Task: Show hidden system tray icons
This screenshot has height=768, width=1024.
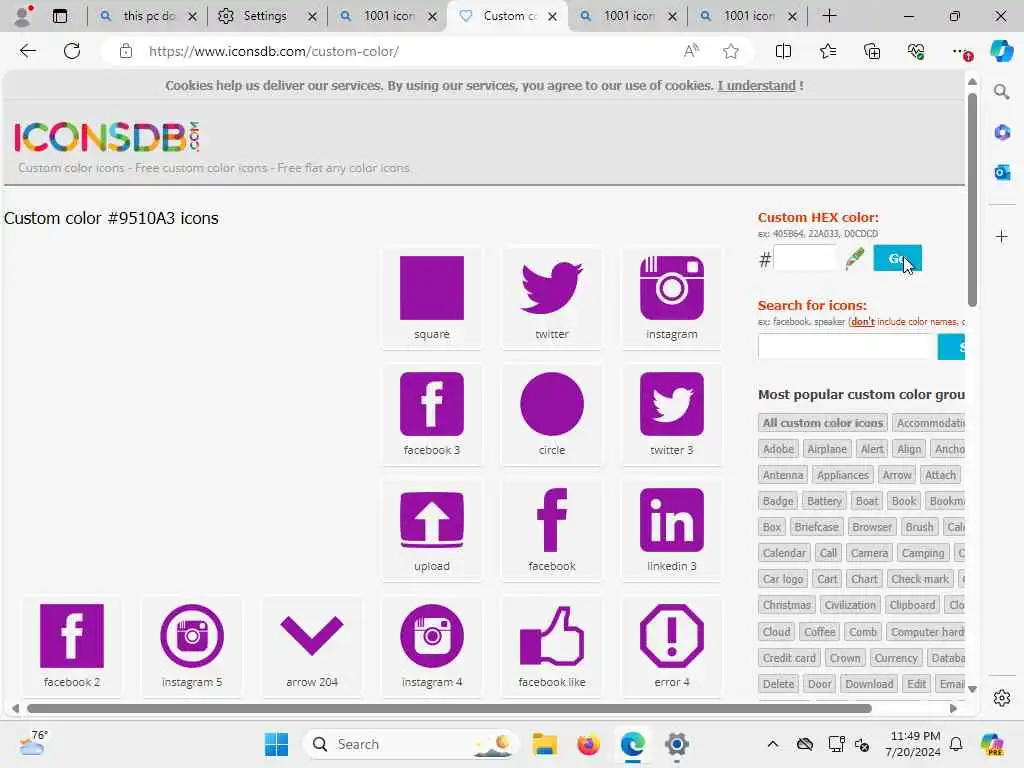Action: click(x=773, y=744)
